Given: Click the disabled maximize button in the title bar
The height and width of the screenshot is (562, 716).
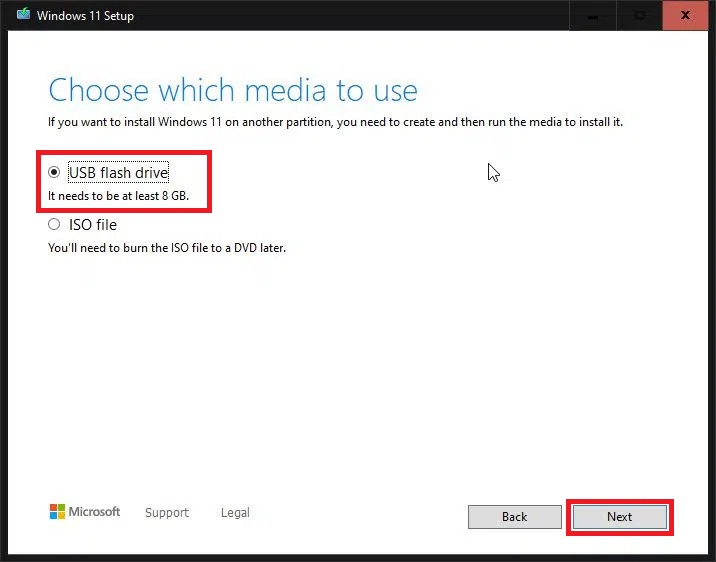Looking at the screenshot, I should click(x=639, y=15).
